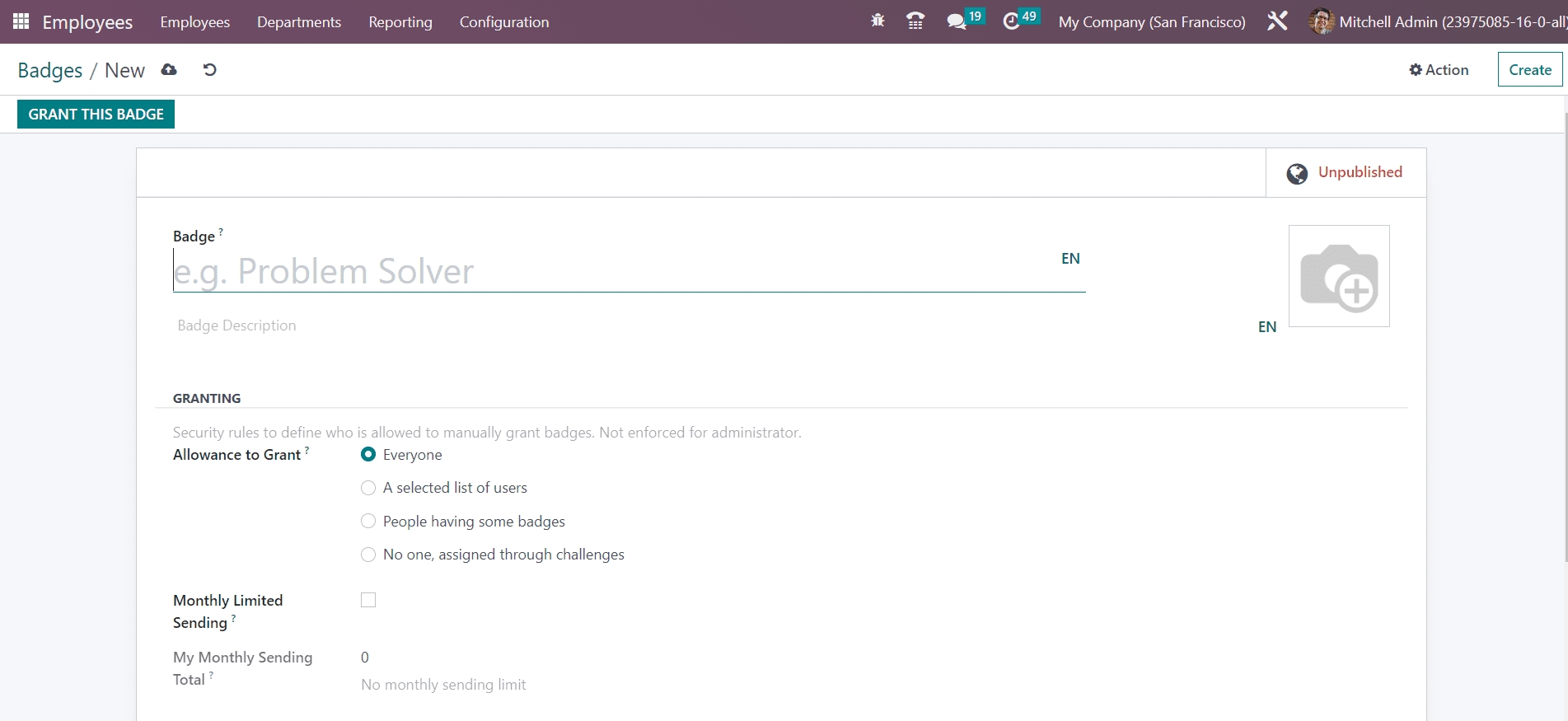Image resolution: width=1568 pixels, height=721 pixels.
Task: Open the activities clock icon
Action: [1012, 21]
